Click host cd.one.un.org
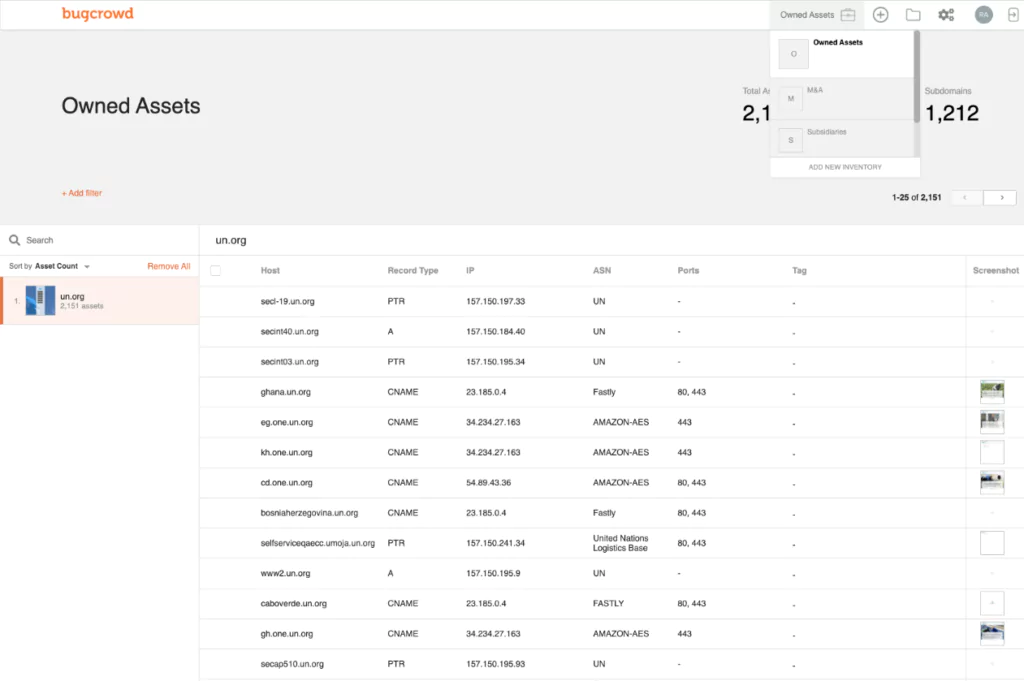The image size is (1024, 681). coord(286,483)
